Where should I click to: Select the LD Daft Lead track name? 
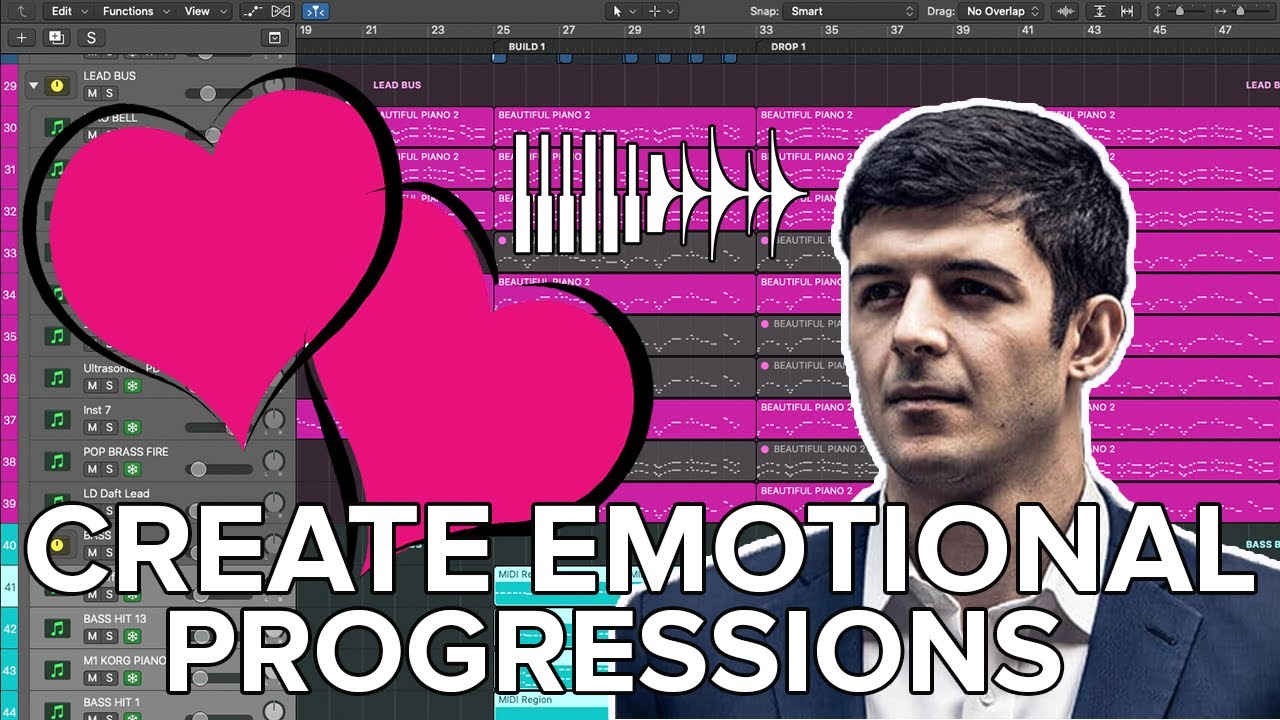click(x=116, y=494)
